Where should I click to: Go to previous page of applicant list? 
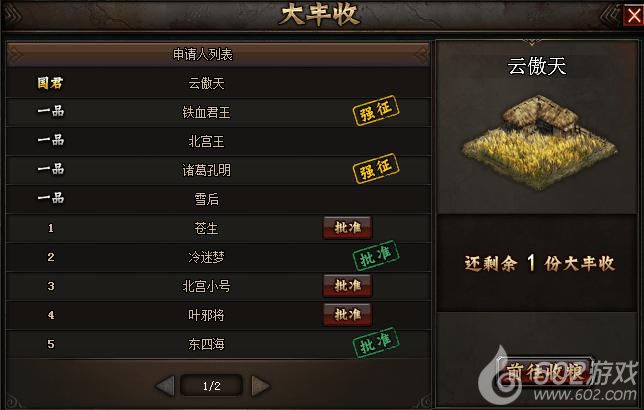point(165,386)
